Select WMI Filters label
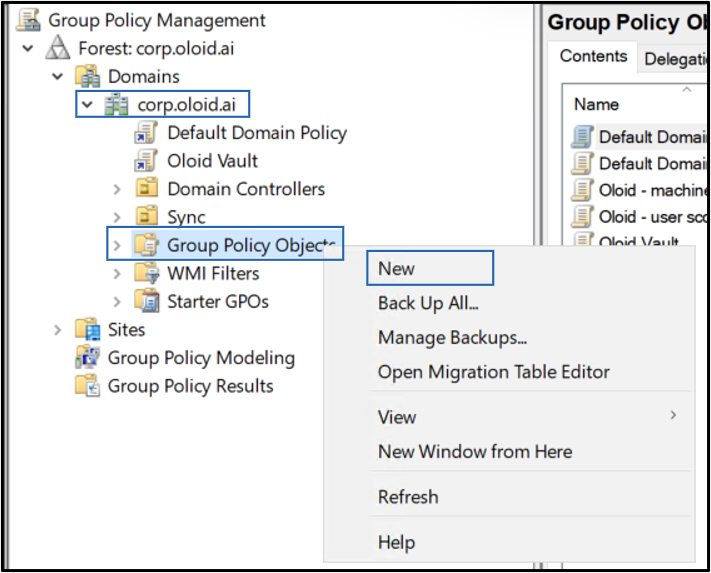The height and width of the screenshot is (573, 711). pos(213,273)
